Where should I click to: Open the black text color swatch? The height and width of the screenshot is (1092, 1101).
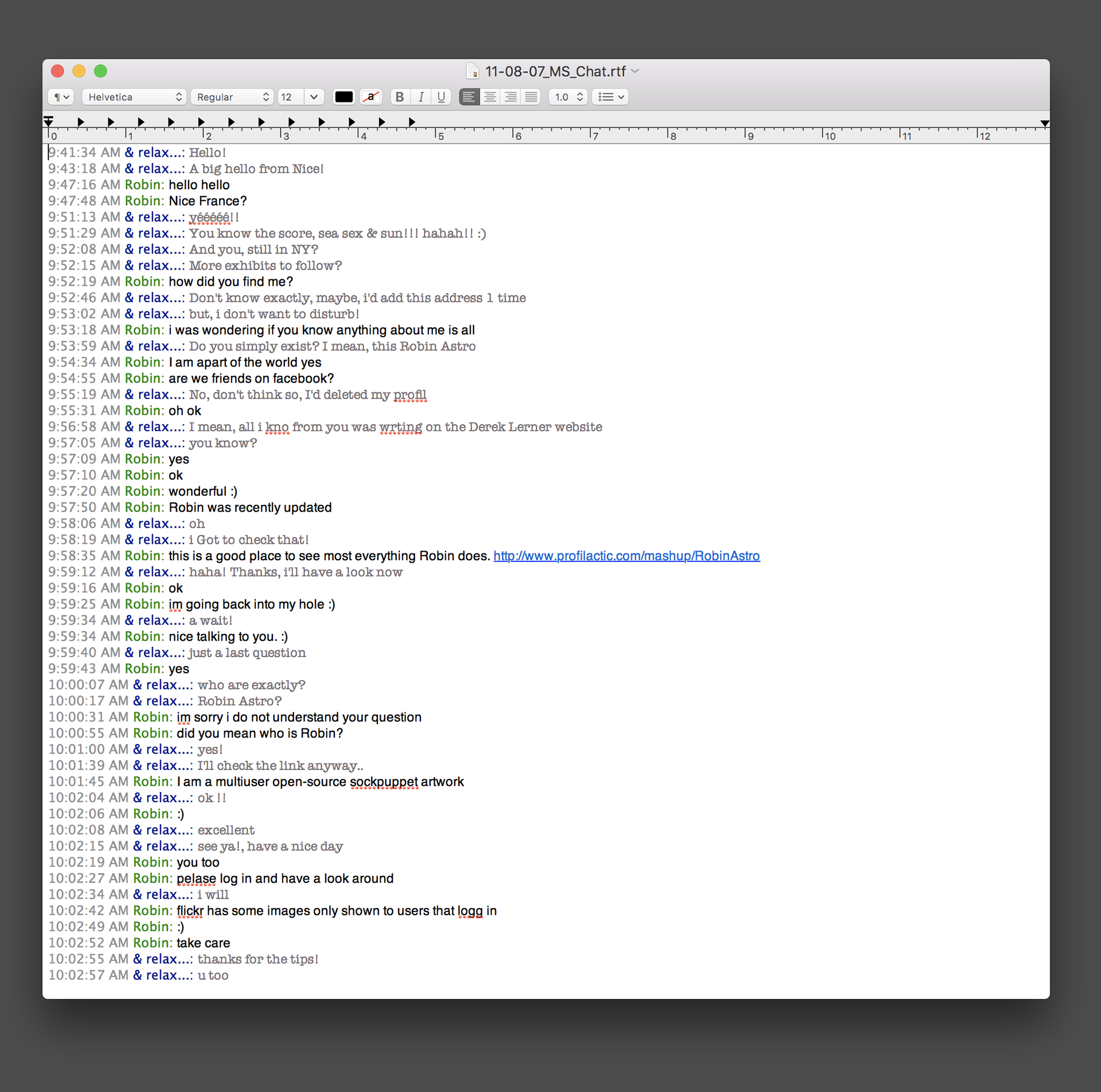point(344,97)
